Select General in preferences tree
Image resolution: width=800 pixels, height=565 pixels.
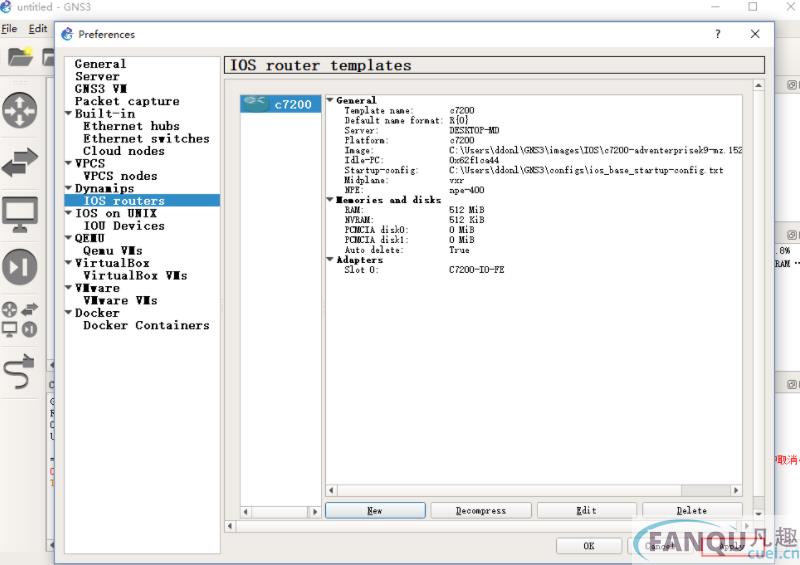click(100, 64)
